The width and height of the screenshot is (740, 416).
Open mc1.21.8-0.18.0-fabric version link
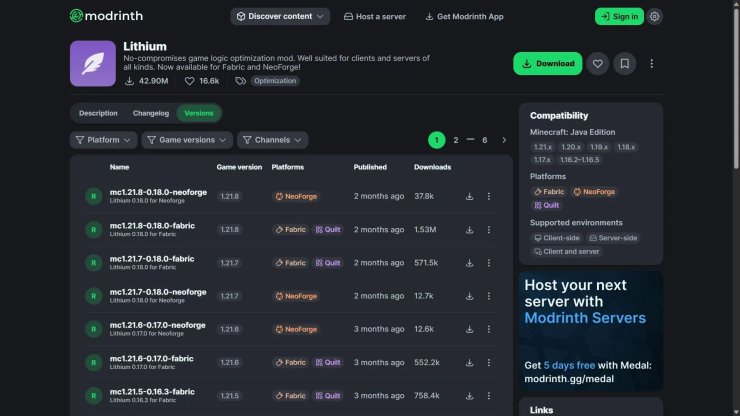tap(152, 226)
